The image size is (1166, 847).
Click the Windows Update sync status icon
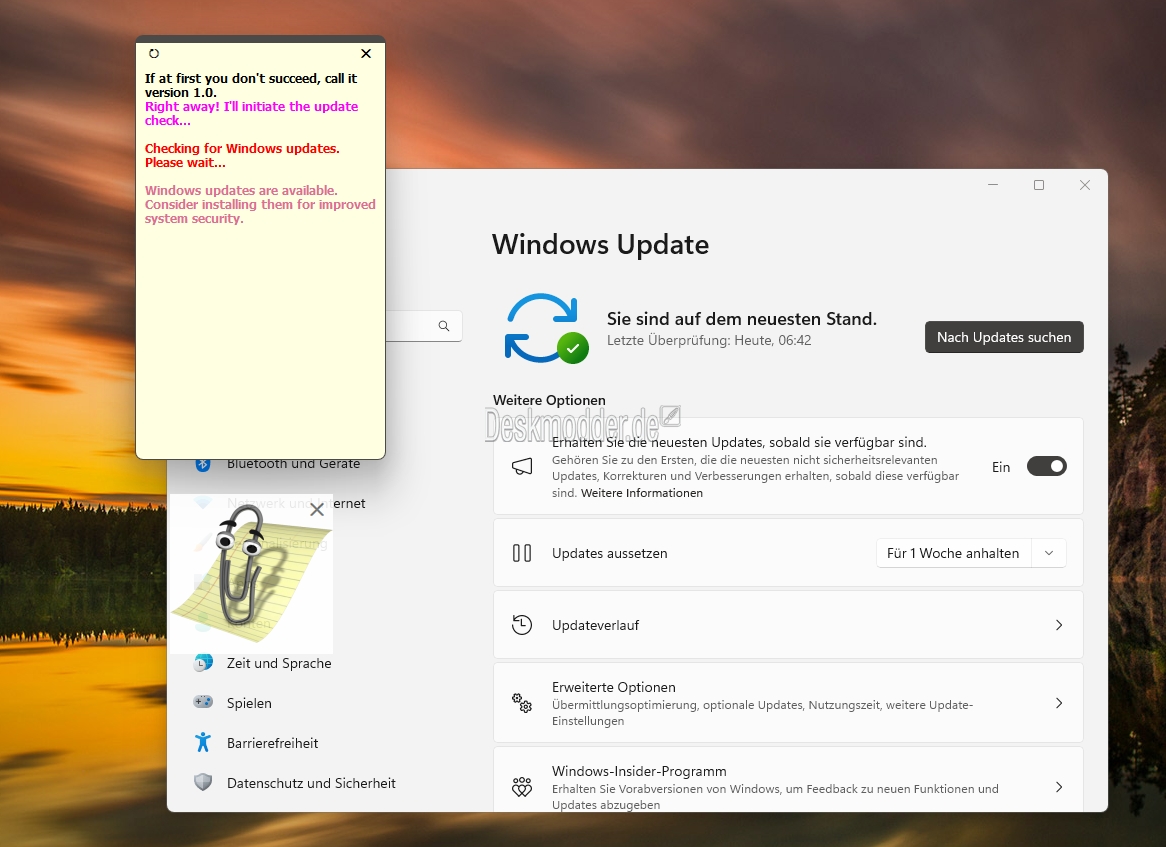(547, 328)
